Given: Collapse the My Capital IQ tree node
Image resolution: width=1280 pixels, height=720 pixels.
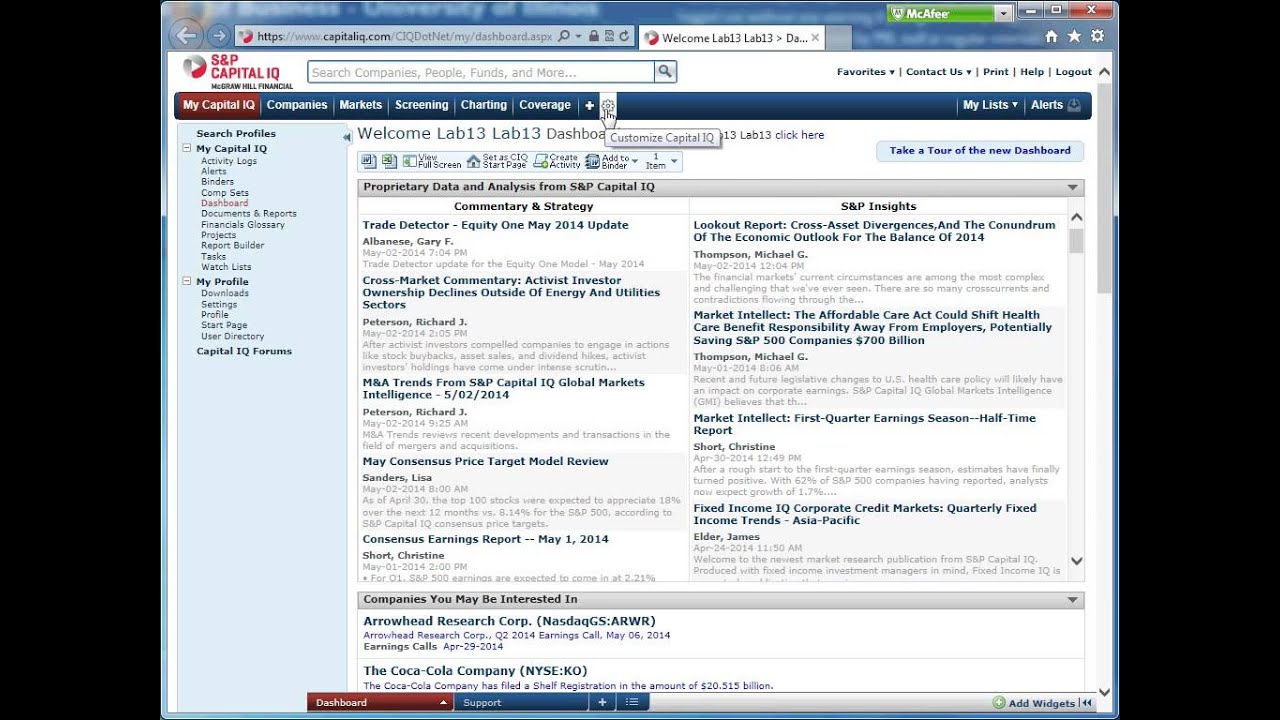Looking at the screenshot, I should [x=186, y=148].
